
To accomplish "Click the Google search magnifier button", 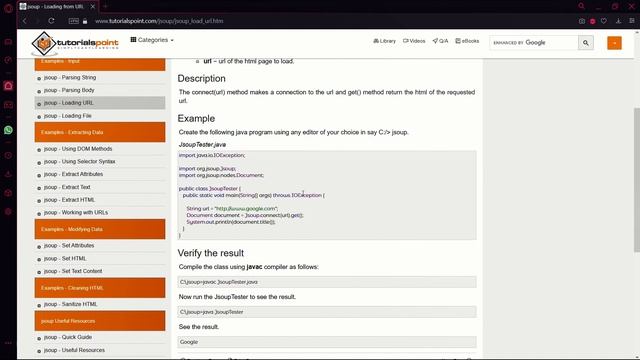I will click(x=586, y=43).
